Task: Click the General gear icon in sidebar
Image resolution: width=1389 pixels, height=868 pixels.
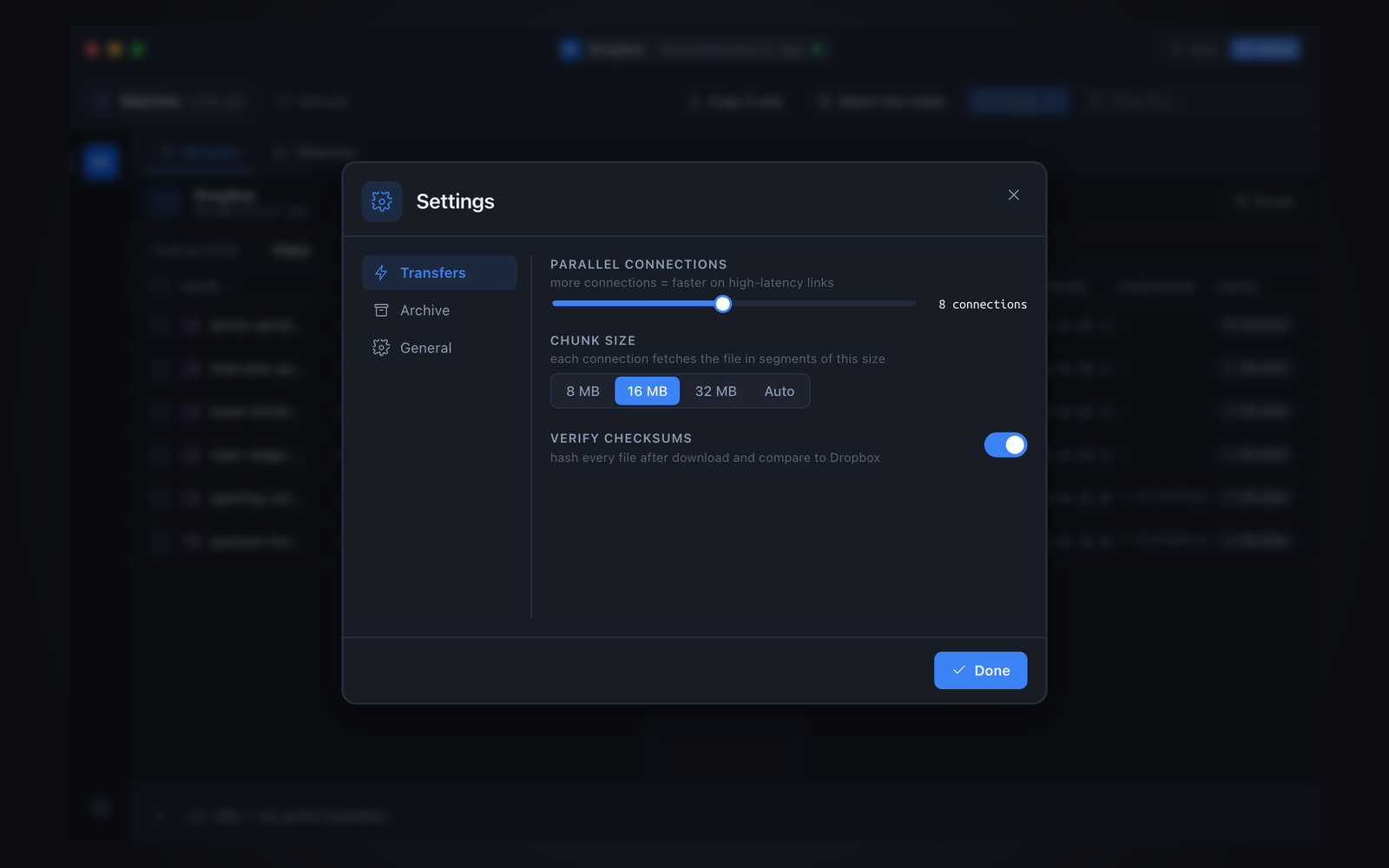Action: 381,347
